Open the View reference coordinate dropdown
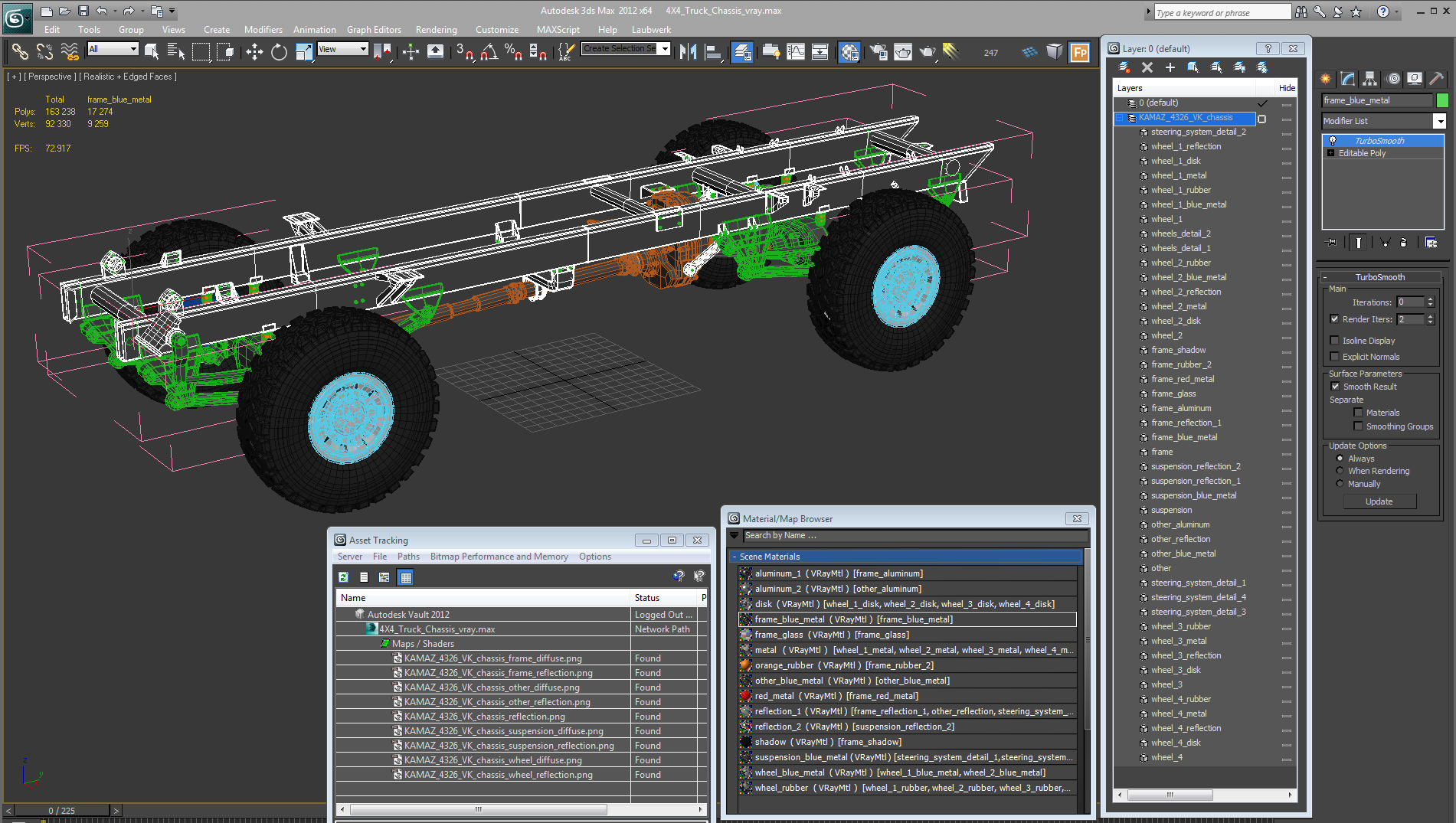 tap(342, 49)
